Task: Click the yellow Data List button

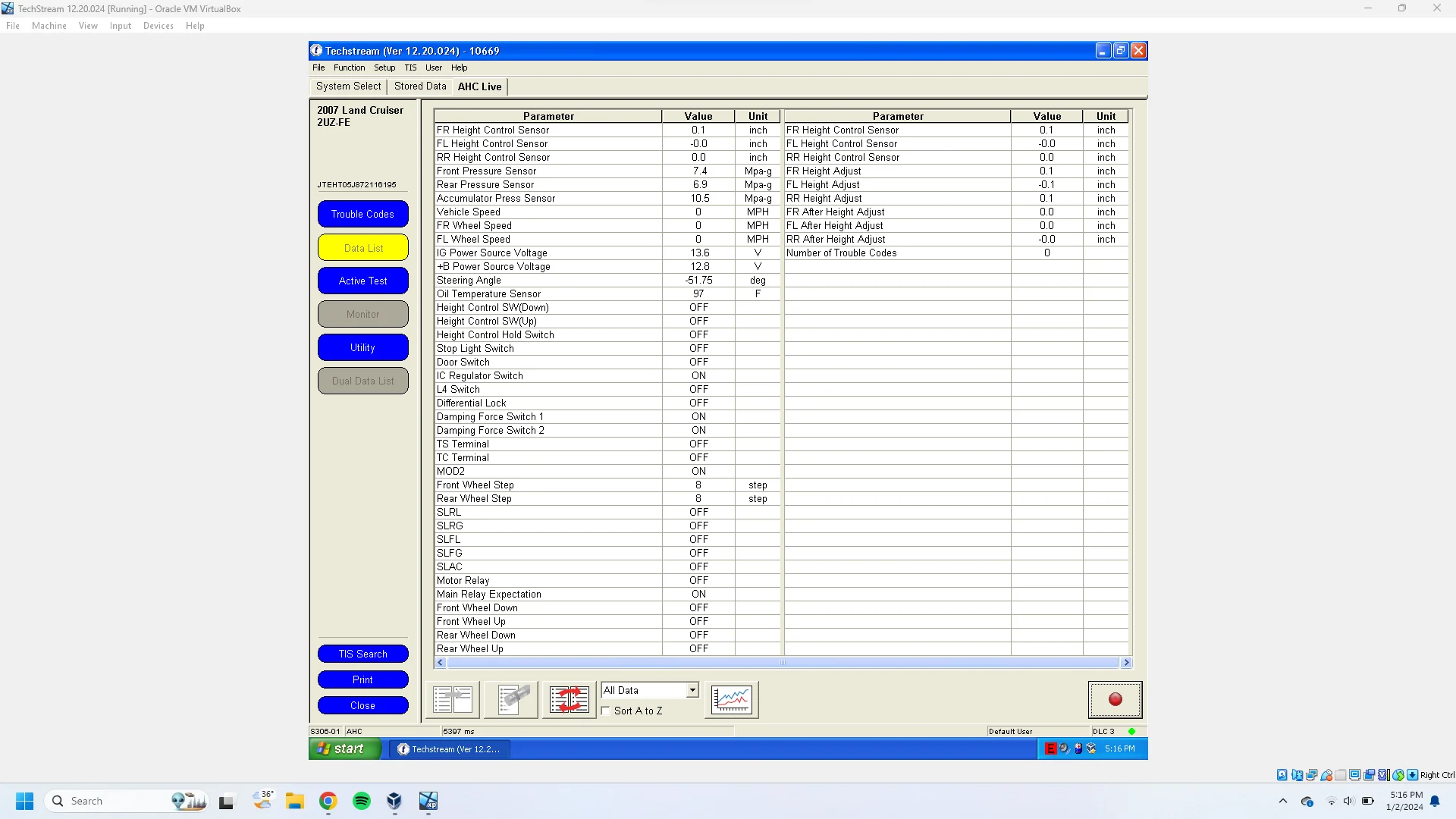Action: tap(362, 247)
